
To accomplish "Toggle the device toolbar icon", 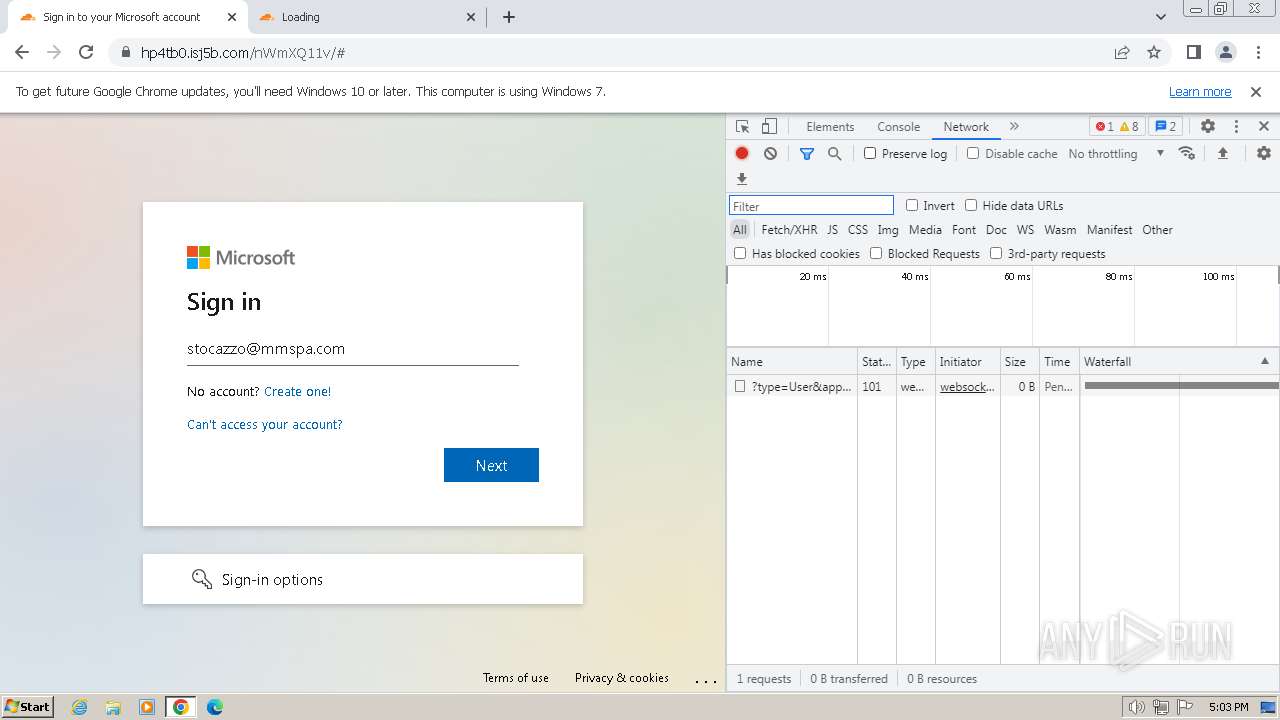I will point(769,127).
